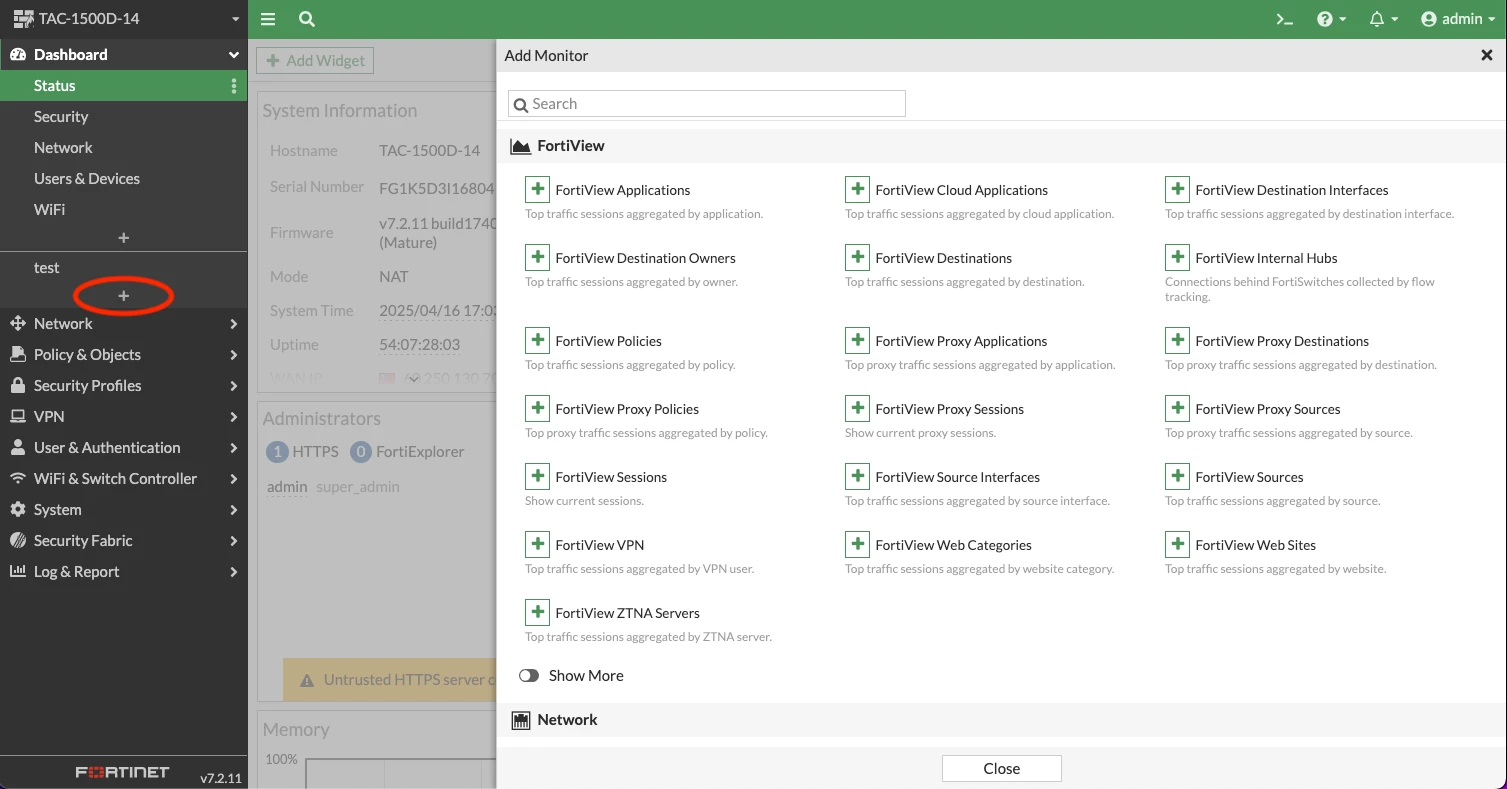Add the FortiView Proxy Sessions monitor
Image resolution: width=1507 pixels, height=789 pixels.
[857, 408]
